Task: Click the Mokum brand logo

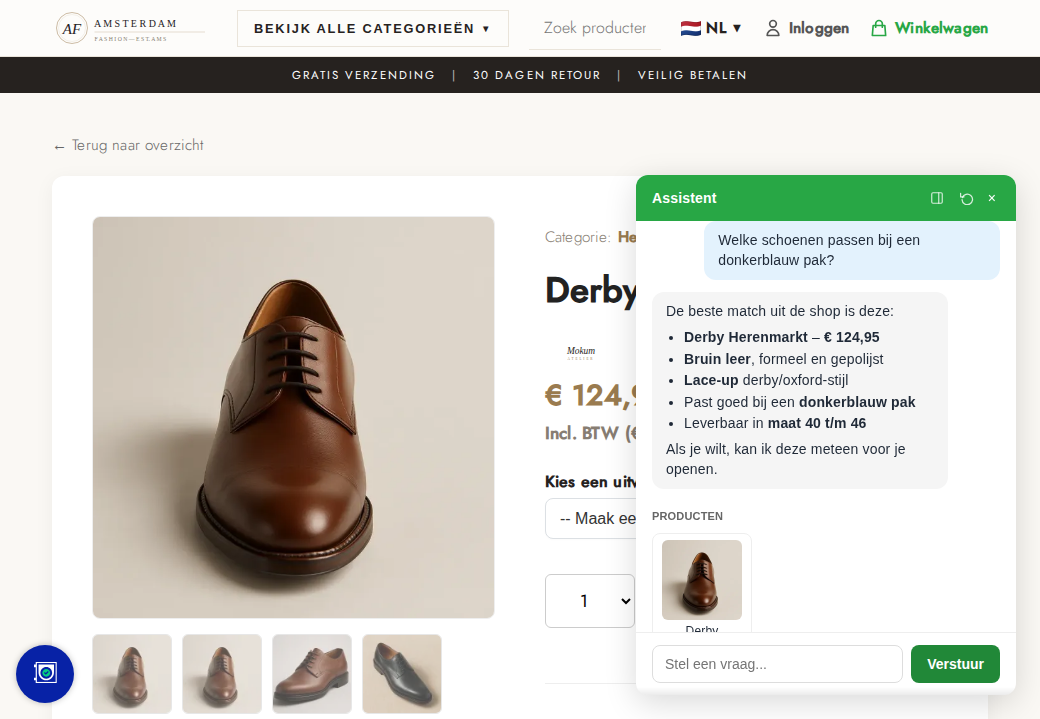Action: coord(580,353)
